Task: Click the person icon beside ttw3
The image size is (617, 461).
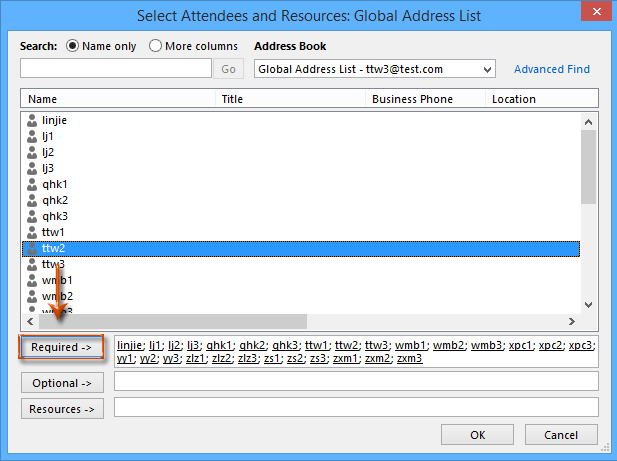Action: [x=32, y=264]
